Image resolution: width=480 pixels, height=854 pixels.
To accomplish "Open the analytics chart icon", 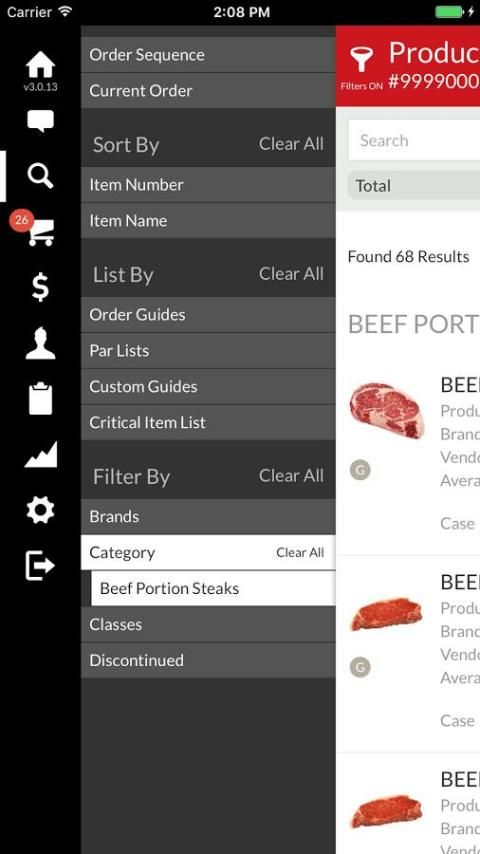I will (x=40, y=455).
